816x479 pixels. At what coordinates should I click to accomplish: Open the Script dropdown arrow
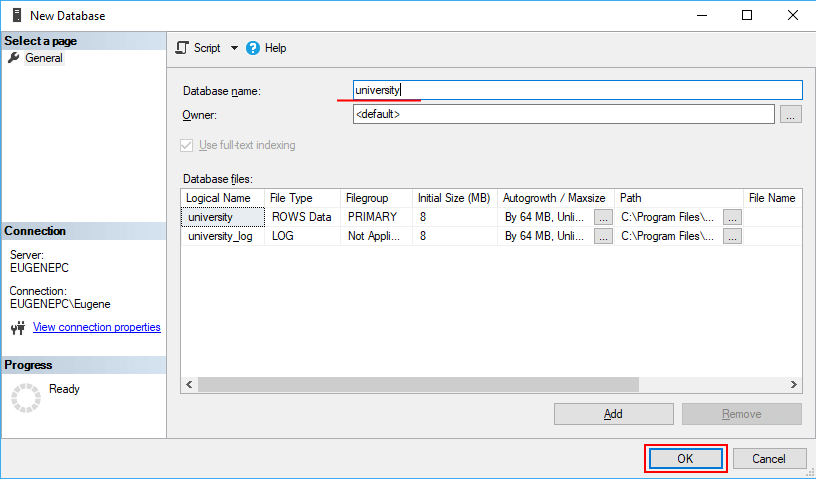(234, 48)
